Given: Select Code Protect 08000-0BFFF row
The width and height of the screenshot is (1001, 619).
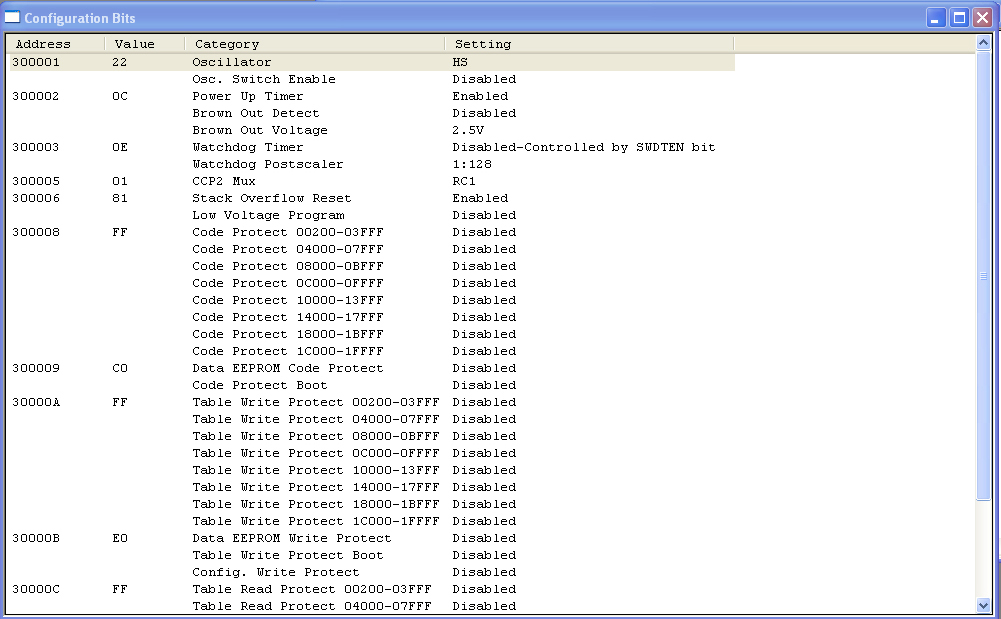Looking at the screenshot, I should (x=372, y=266).
